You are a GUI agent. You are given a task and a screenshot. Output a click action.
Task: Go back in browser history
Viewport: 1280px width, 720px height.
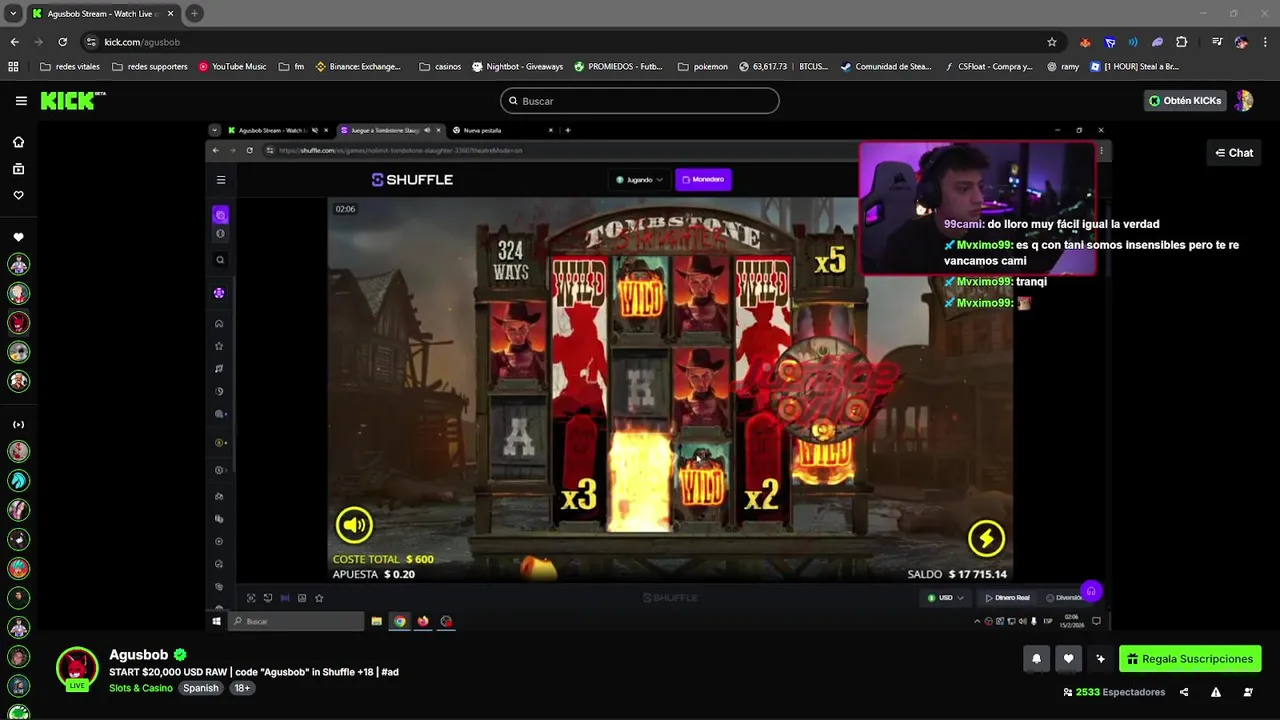click(x=14, y=42)
